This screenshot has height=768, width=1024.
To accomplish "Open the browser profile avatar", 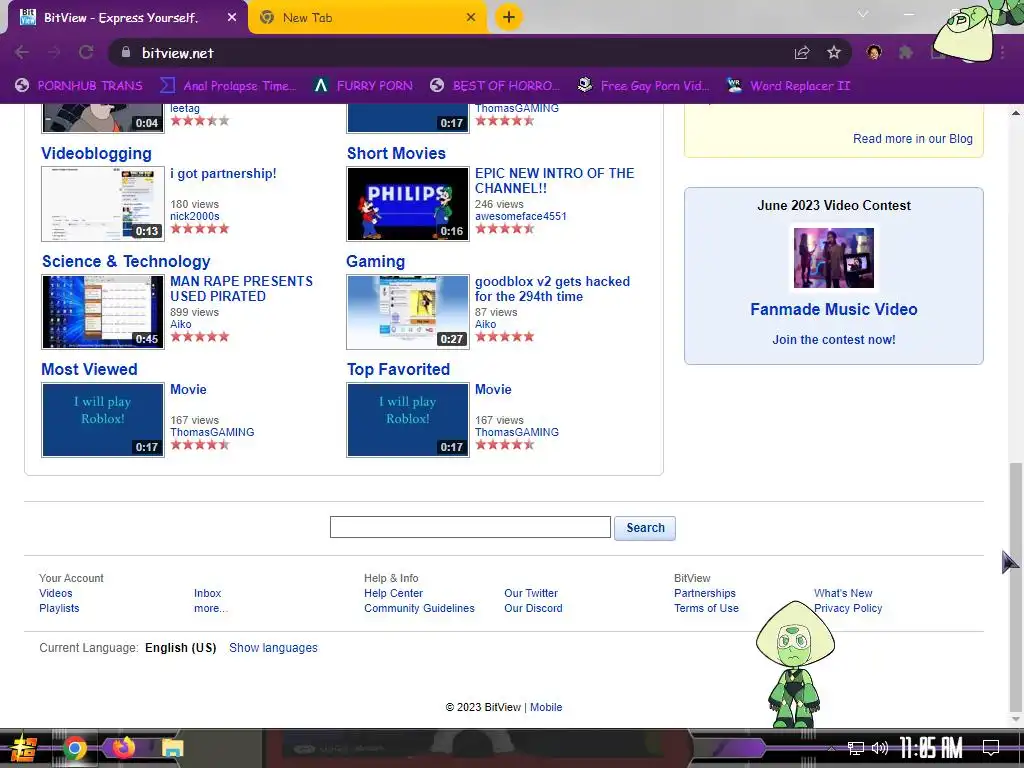I will click(x=874, y=52).
